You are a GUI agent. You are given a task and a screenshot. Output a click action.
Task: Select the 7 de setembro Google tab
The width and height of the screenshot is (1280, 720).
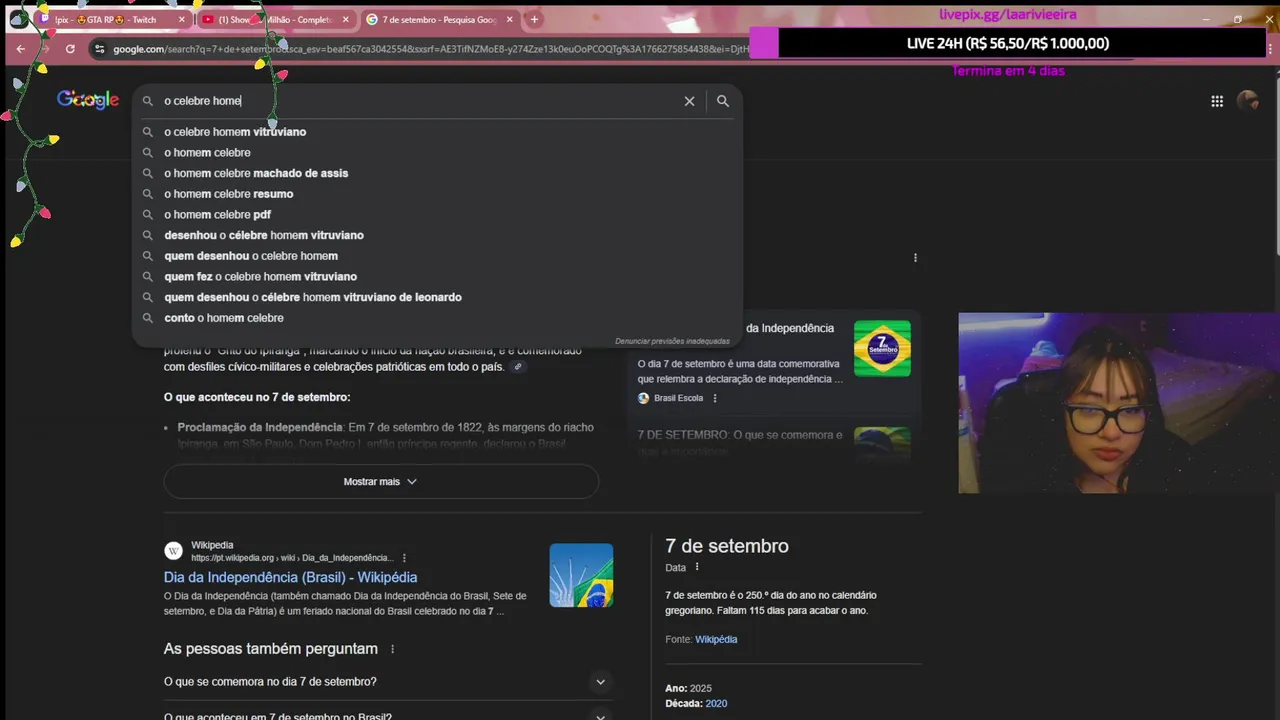(439, 19)
